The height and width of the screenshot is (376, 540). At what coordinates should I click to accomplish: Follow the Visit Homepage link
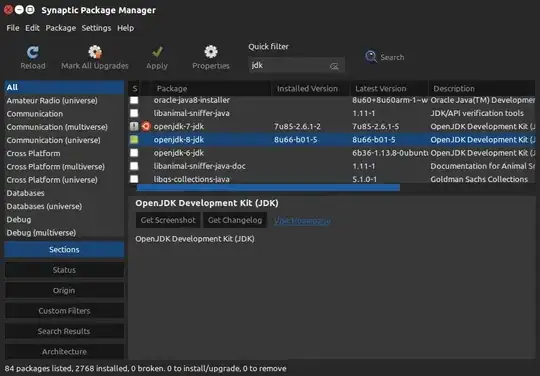(302, 221)
